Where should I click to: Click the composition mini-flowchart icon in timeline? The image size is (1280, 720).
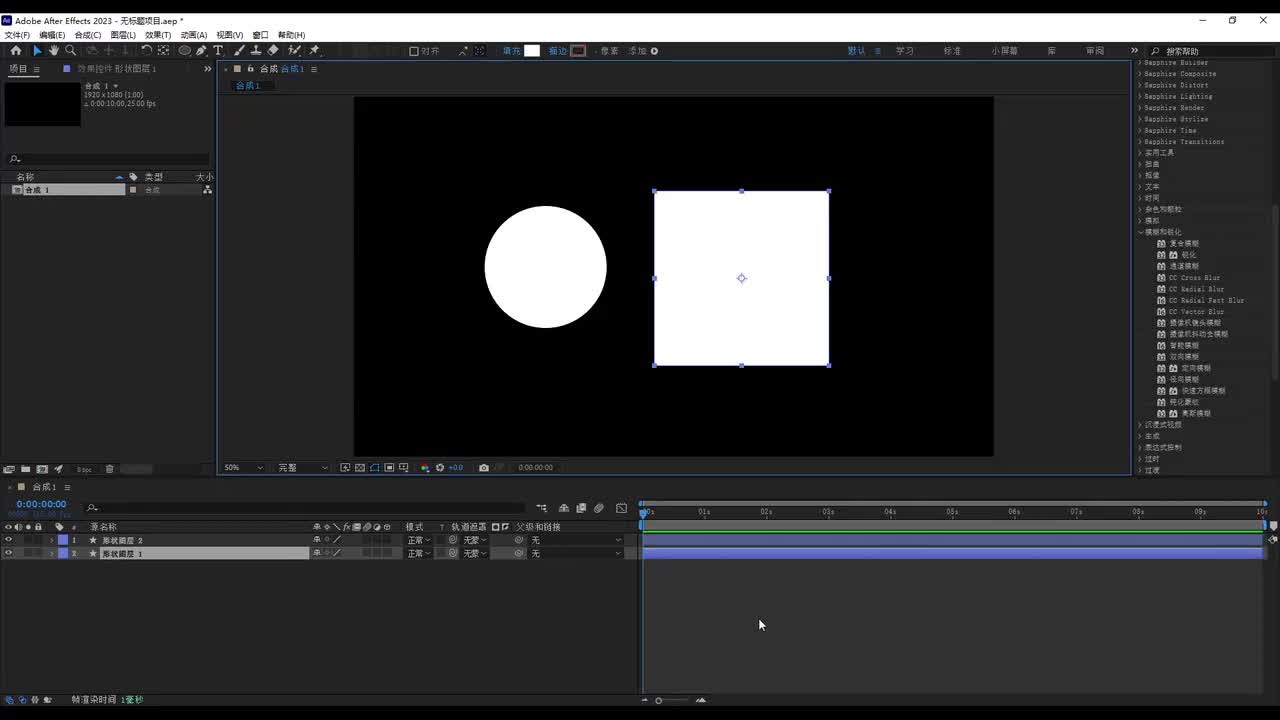point(542,508)
